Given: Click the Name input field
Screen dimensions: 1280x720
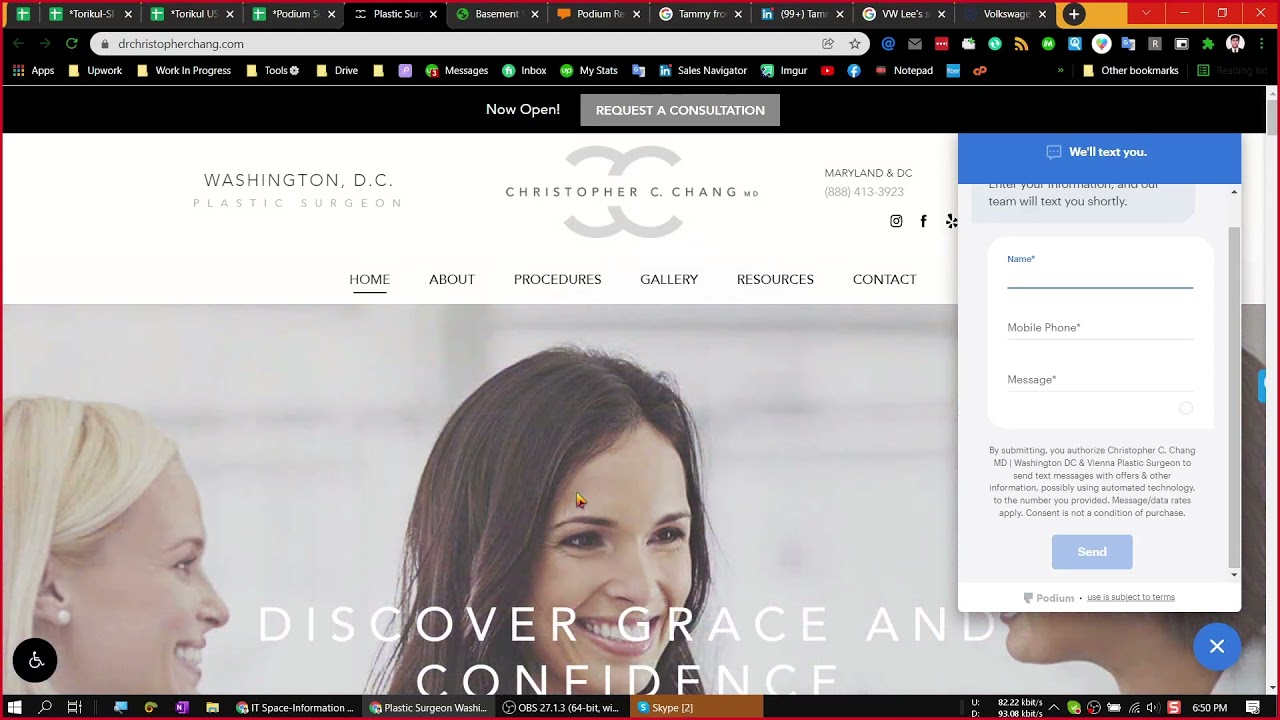Looking at the screenshot, I should coord(1100,270).
